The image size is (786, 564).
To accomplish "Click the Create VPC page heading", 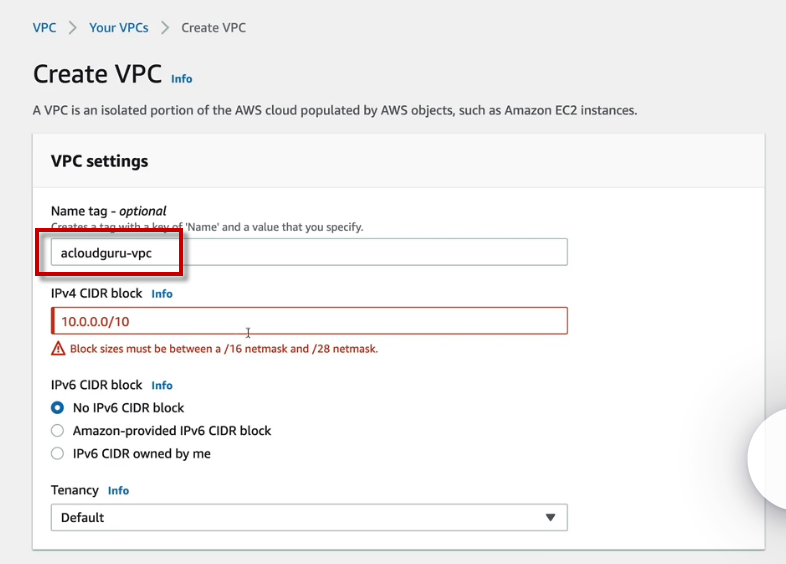I will tap(97, 75).
